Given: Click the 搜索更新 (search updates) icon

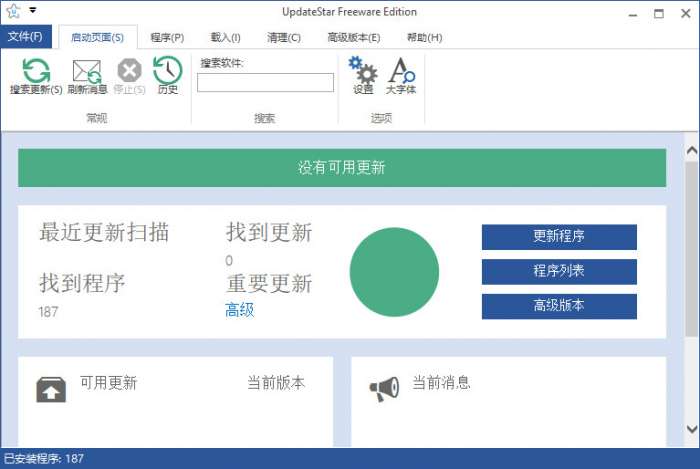Looking at the screenshot, I should pos(36,71).
